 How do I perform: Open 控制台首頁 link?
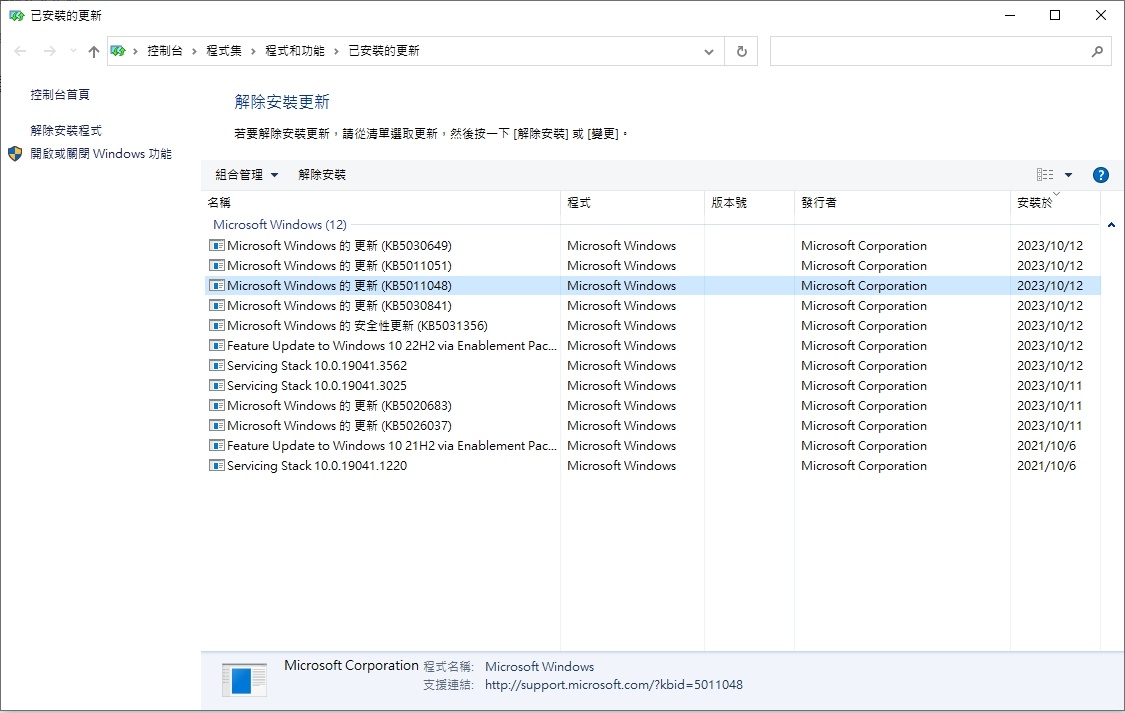pos(60,95)
